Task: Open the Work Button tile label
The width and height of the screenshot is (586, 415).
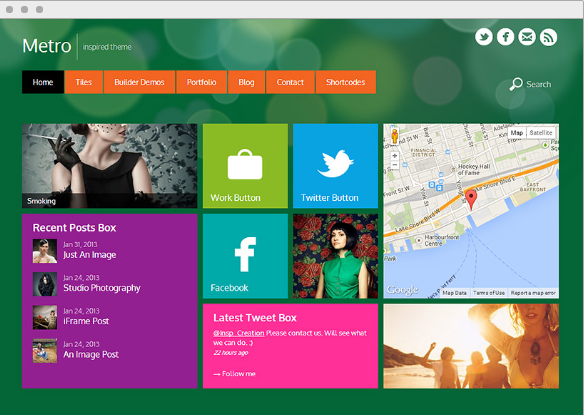Action: tap(235, 198)
